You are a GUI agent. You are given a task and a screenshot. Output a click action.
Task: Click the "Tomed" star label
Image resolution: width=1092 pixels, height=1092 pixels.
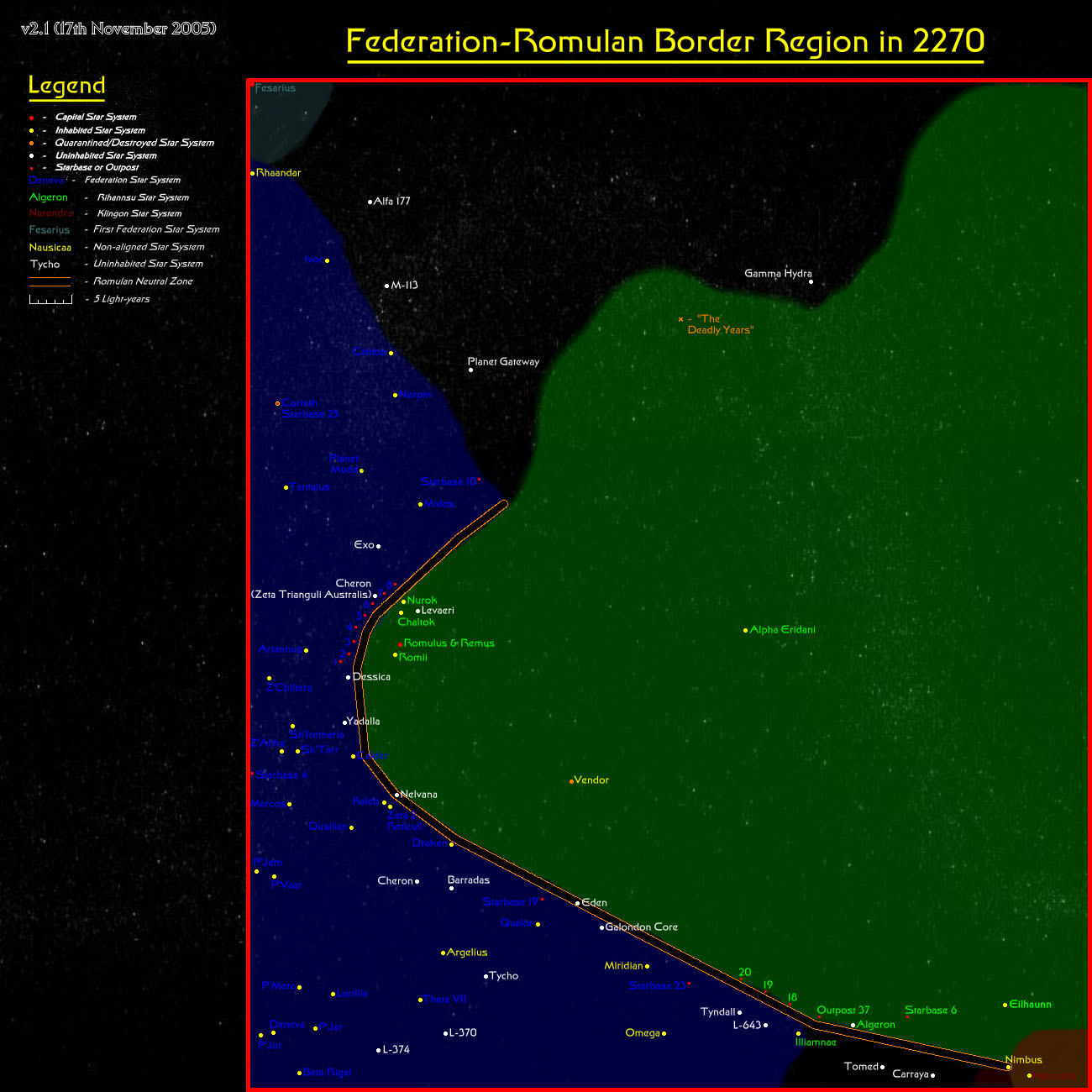pos(861,1067)
